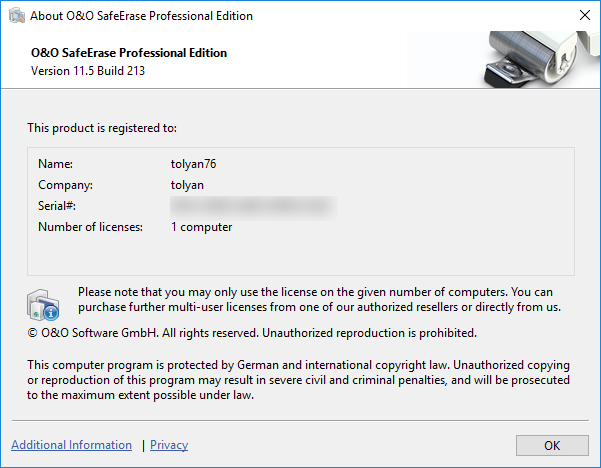
Task: Click the 'Company:' label
Action: tap(65, 185)
